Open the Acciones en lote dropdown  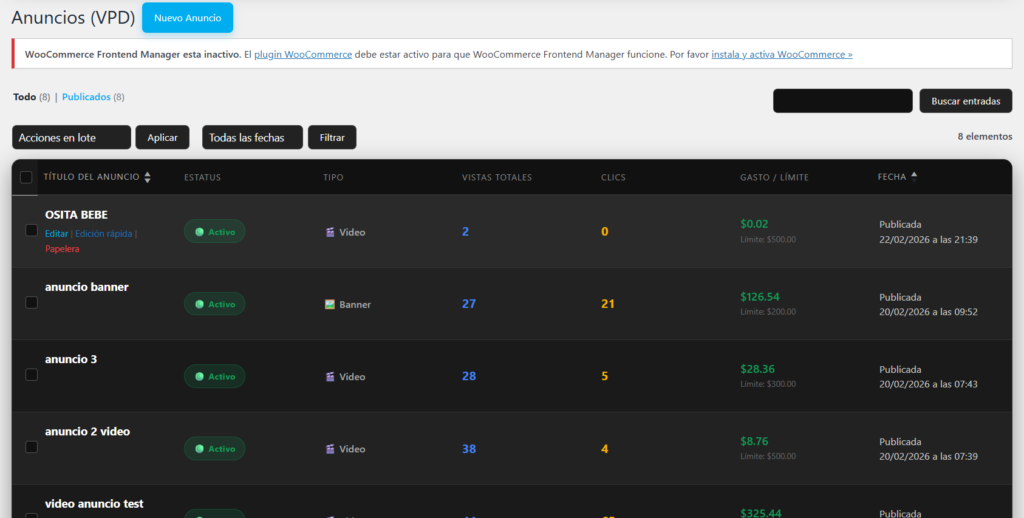(x=72, y=138)
